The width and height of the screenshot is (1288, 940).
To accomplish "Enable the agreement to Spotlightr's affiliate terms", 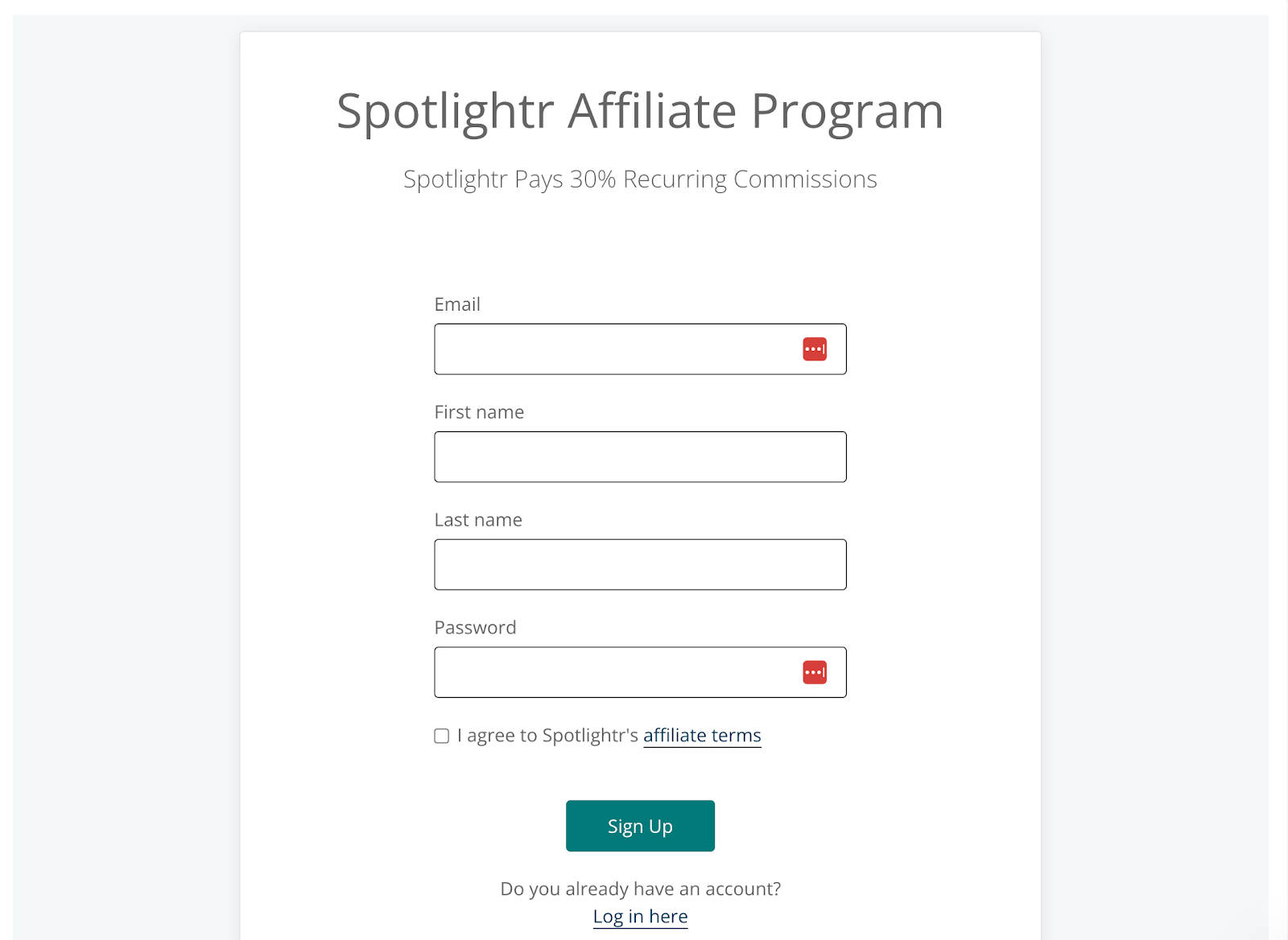I will tap(440, 735).
